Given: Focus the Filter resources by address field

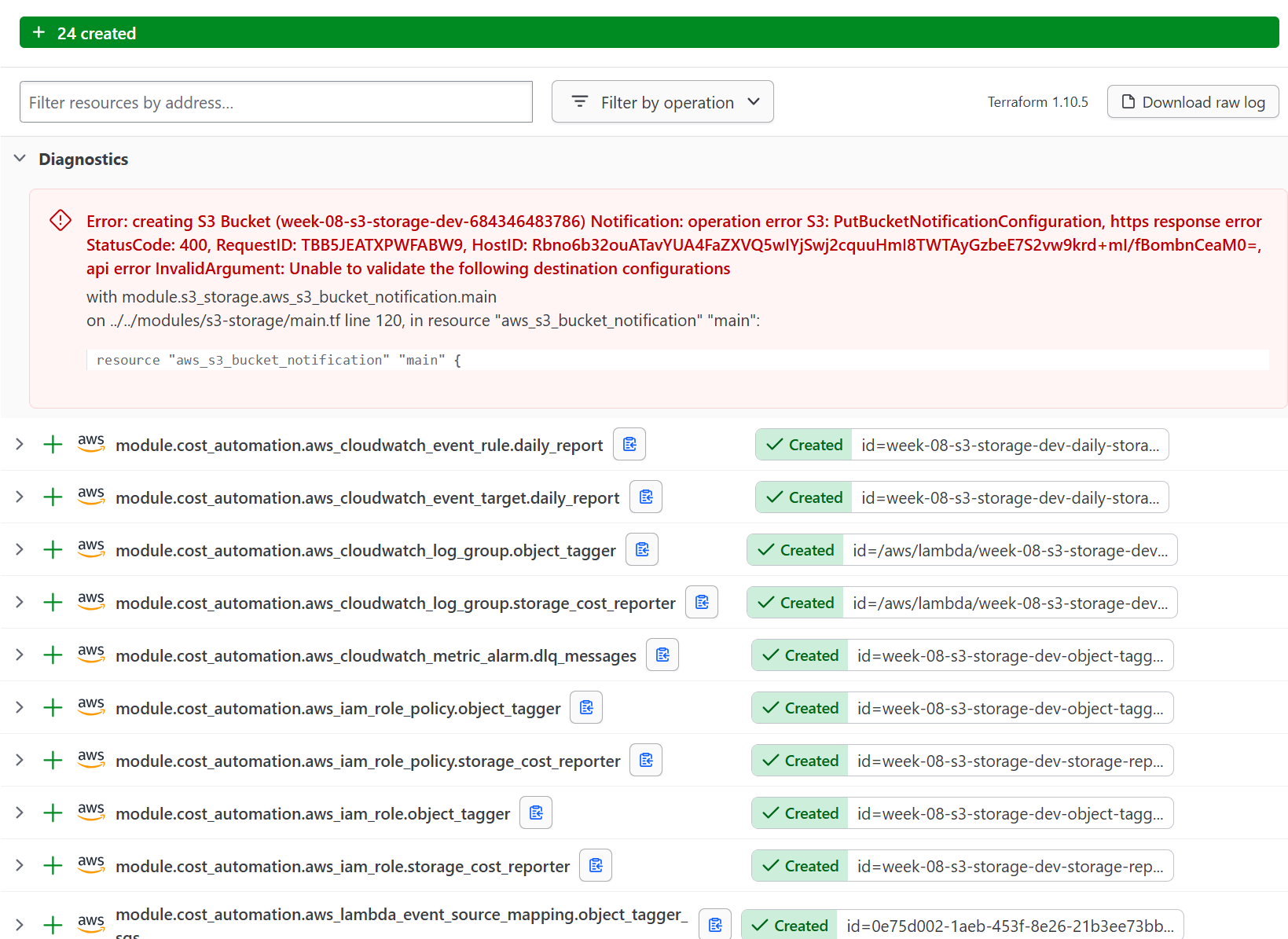Looking at the screenshot, I should pyautogui.click(x=276, y=101).
